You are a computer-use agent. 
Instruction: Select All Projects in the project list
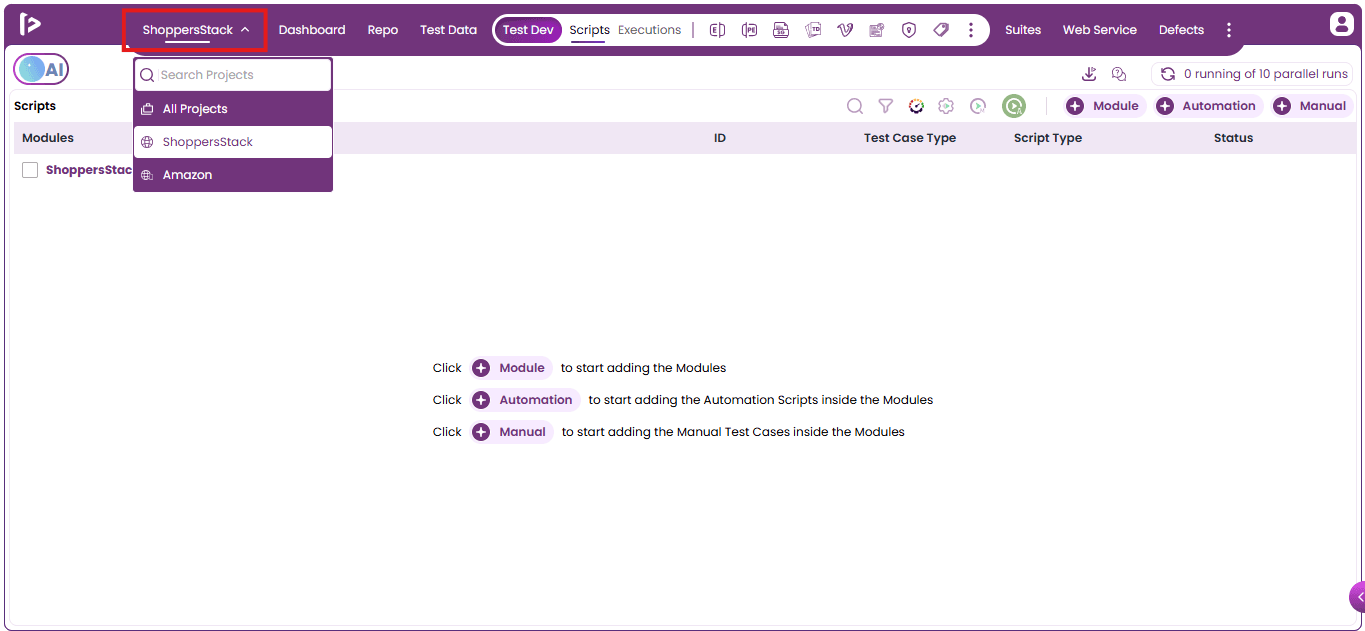click(x=233, y=109)
